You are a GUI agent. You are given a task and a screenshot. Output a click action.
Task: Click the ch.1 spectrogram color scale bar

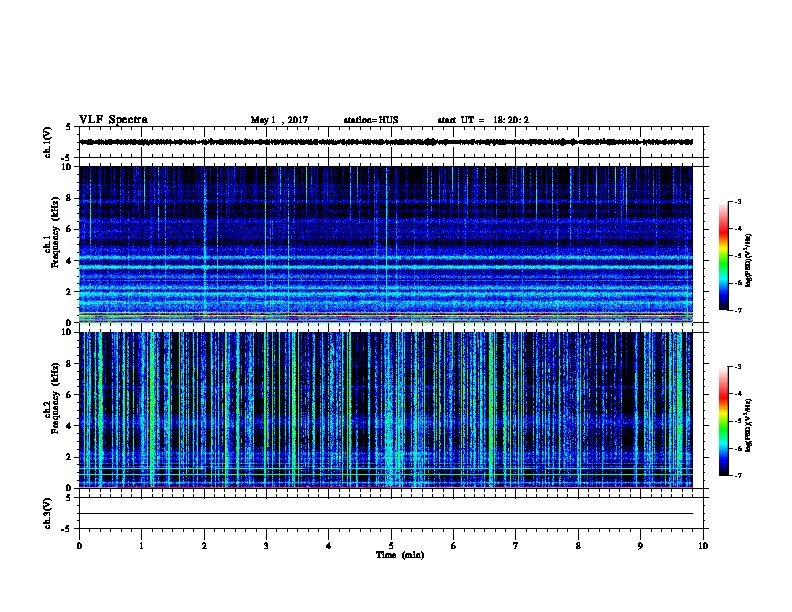[x=724, y=256]
